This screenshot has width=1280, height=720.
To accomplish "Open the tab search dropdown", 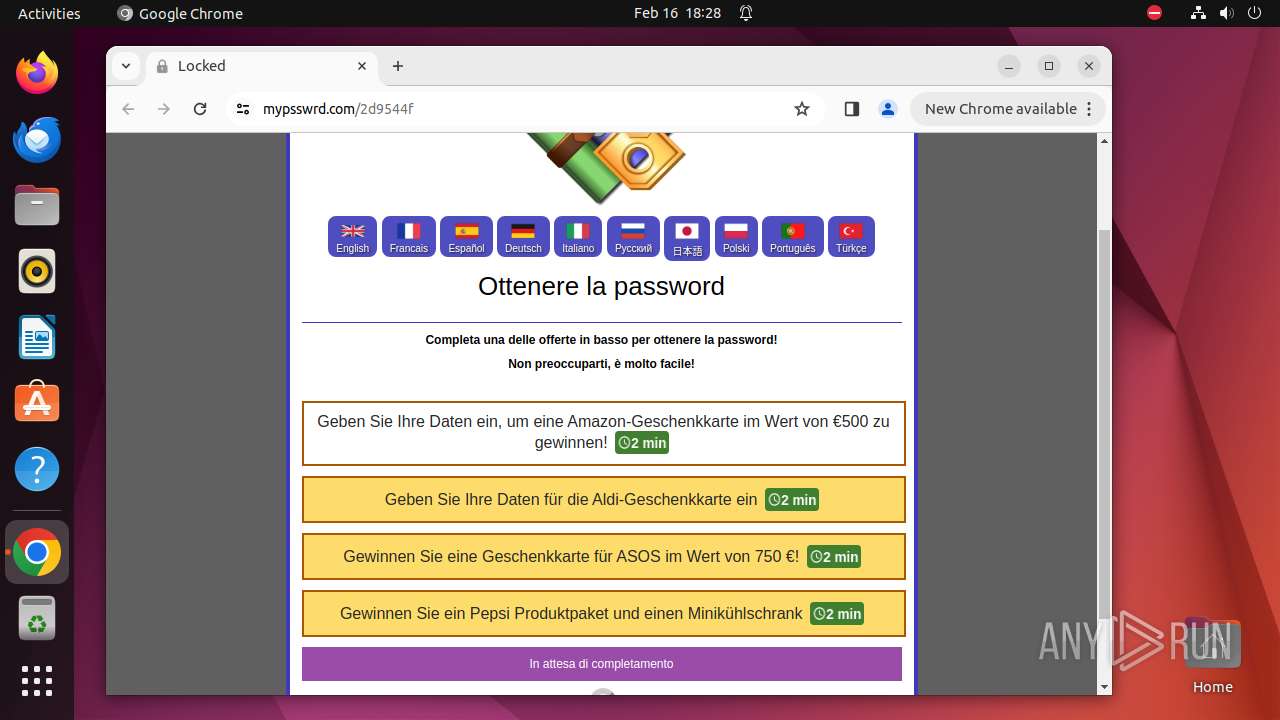I will click(125, 66).
